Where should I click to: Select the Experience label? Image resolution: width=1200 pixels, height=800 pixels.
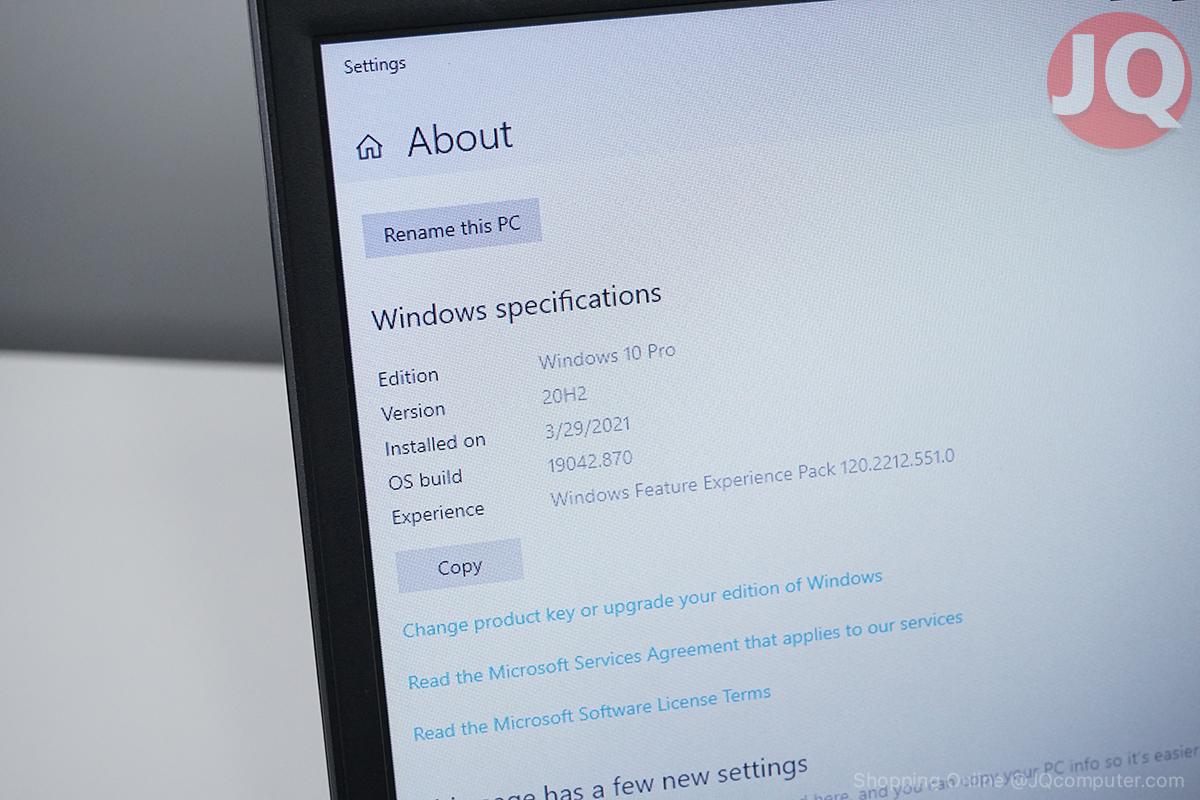tap(438, 514)
